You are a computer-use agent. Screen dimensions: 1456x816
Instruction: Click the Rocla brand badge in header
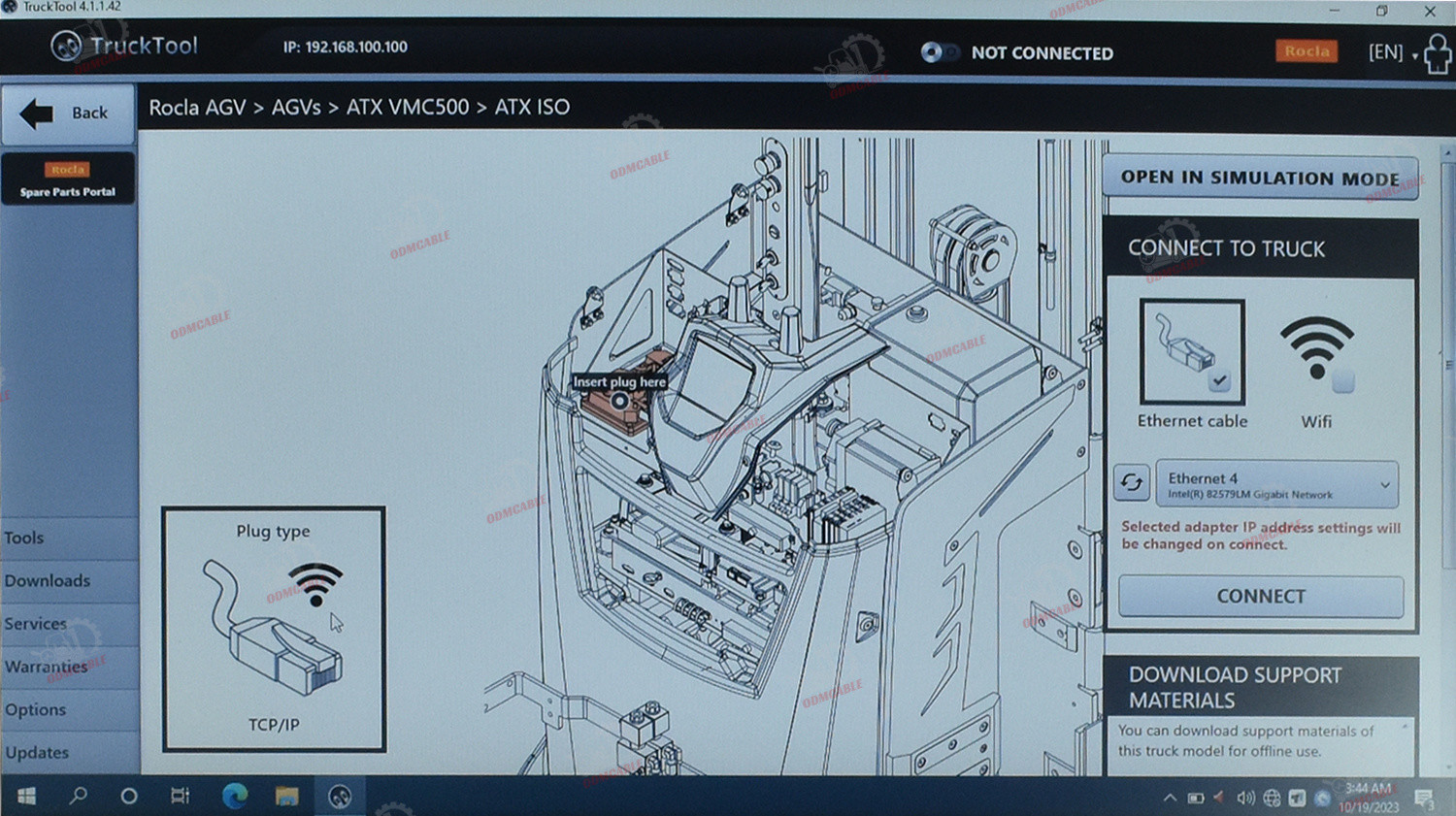pos(1307,51)
